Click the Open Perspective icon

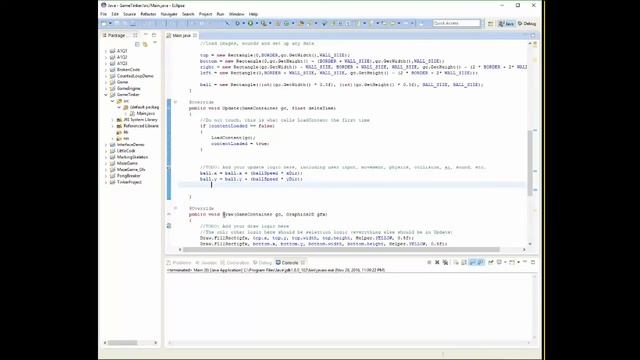pyautogui.click(x=491, y=24)
